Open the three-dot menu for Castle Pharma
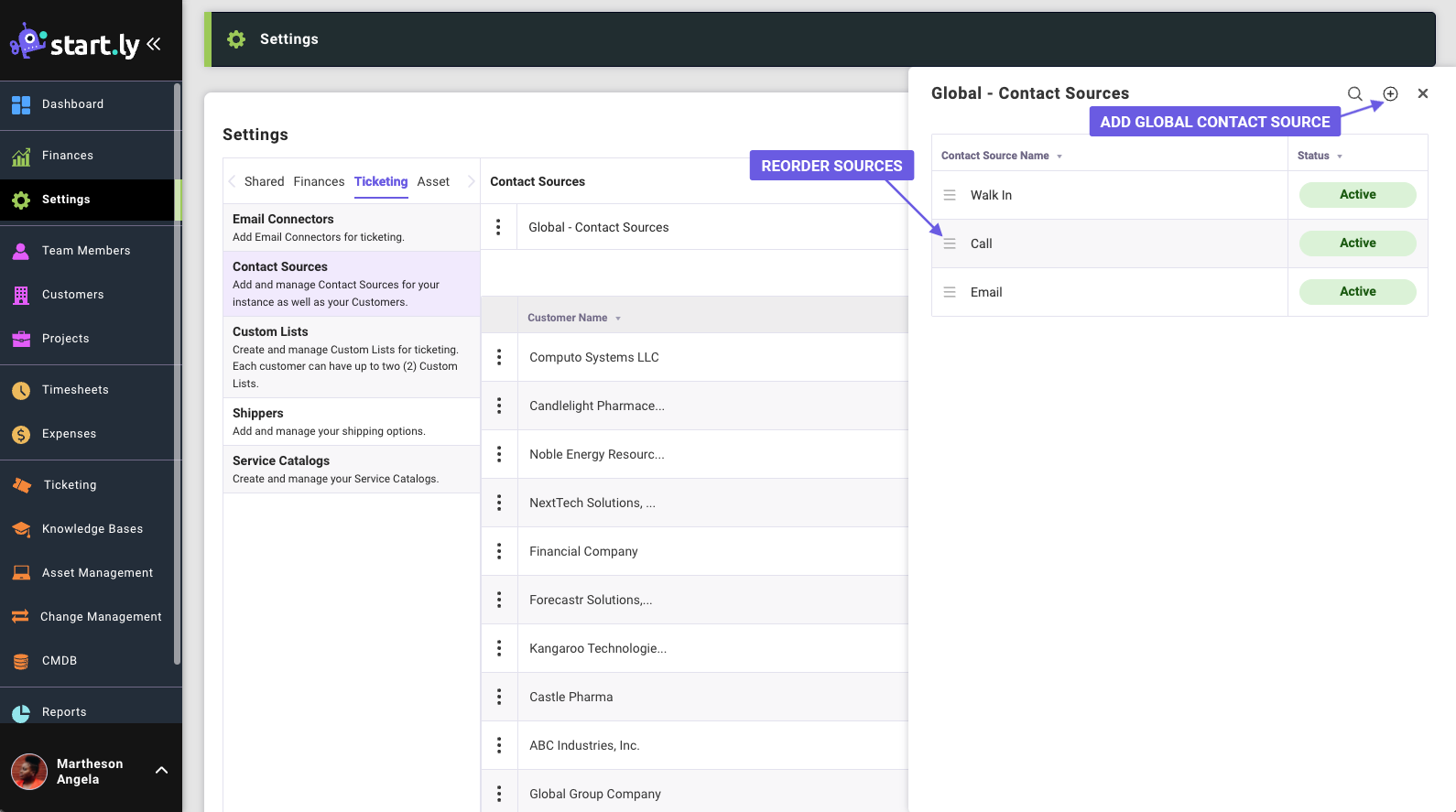The image size is (1456, 812). tap(499, 697)
